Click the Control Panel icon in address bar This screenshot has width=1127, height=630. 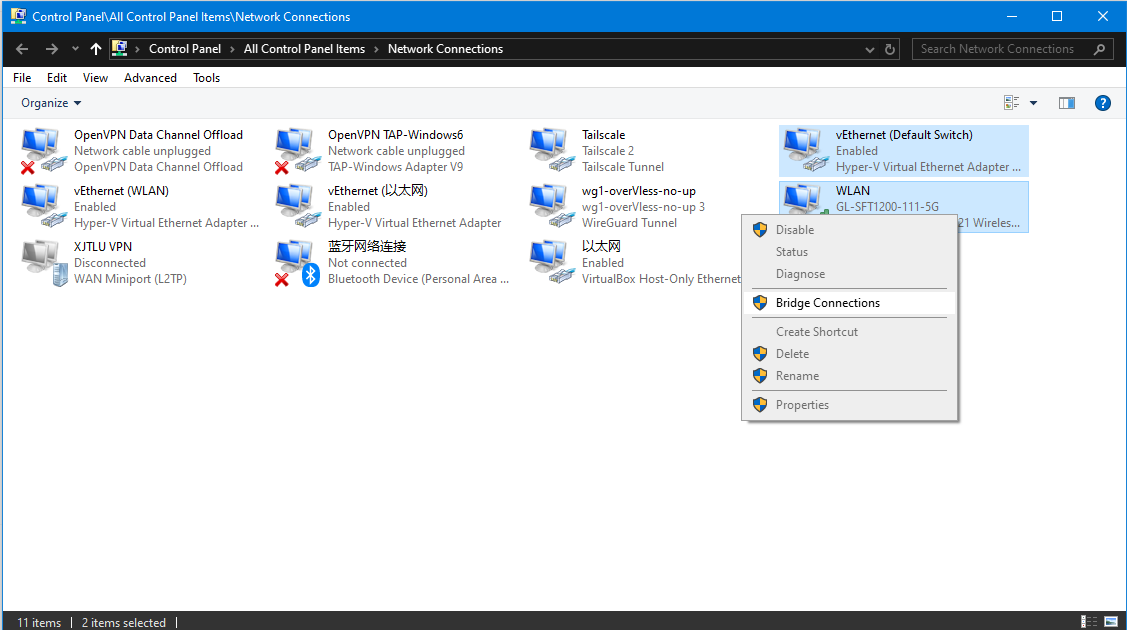click(119, 48)
